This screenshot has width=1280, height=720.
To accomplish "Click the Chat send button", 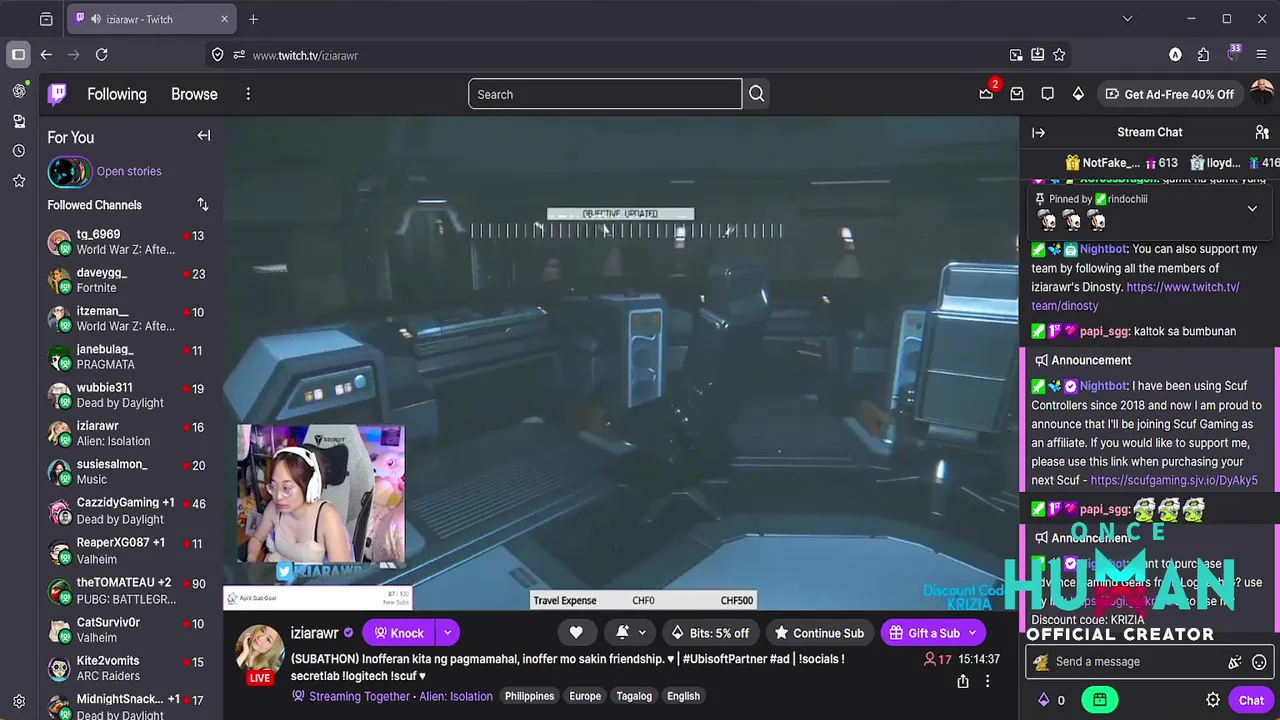I will click(1251, 700).
